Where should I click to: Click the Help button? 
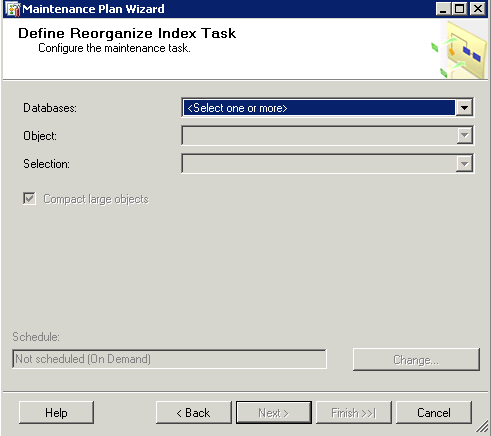coord(56,413)
